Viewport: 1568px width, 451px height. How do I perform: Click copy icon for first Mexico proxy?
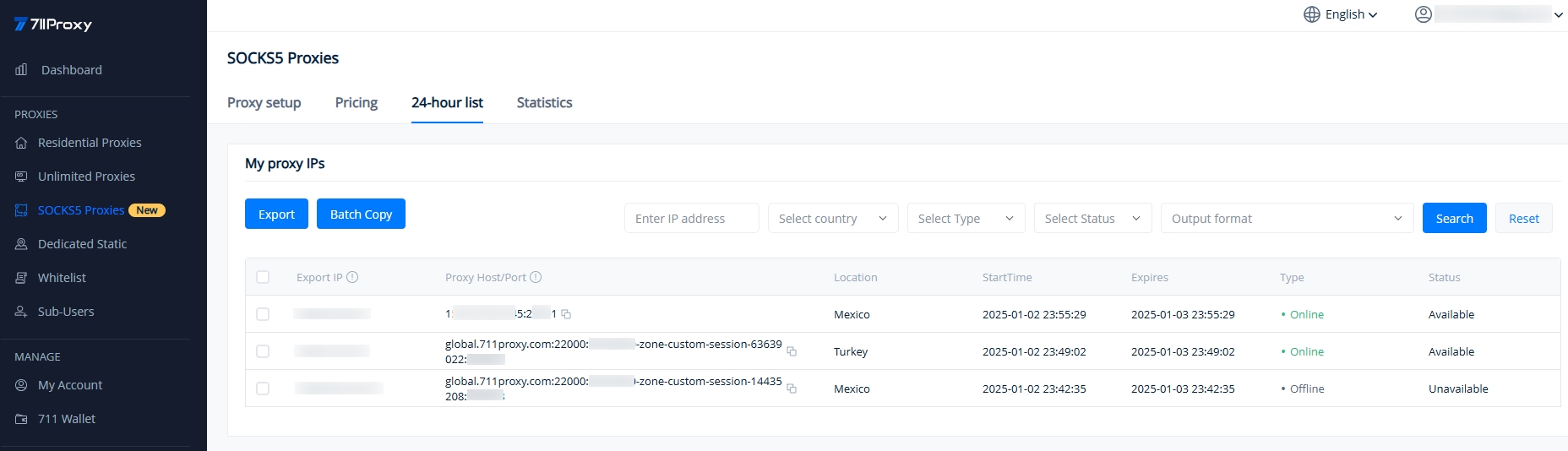click(x=566, y=314)
